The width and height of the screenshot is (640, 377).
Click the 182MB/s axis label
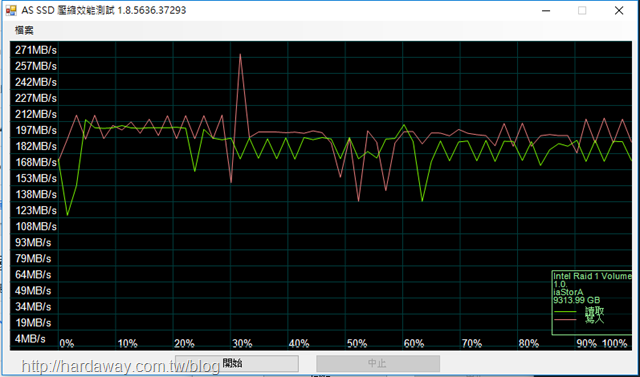pos(36,146)
